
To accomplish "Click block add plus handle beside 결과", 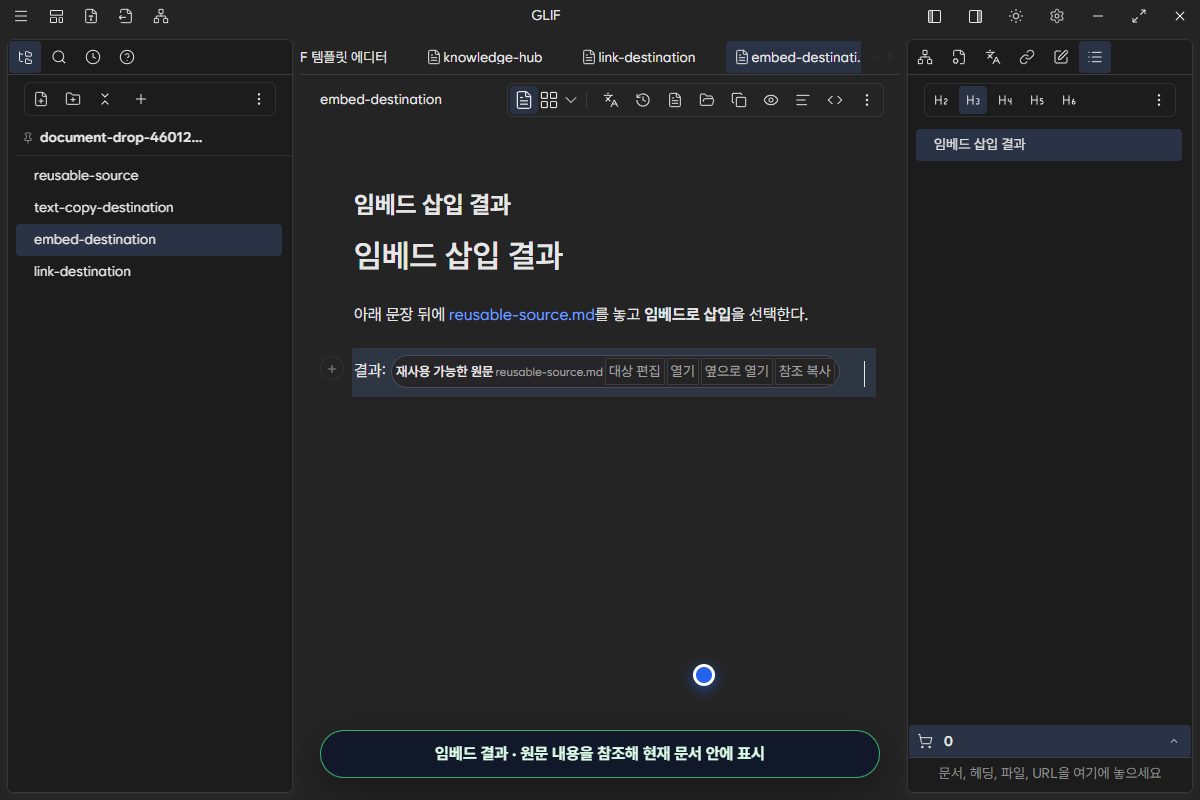I will pyautogui.click(x=332, y=369).
